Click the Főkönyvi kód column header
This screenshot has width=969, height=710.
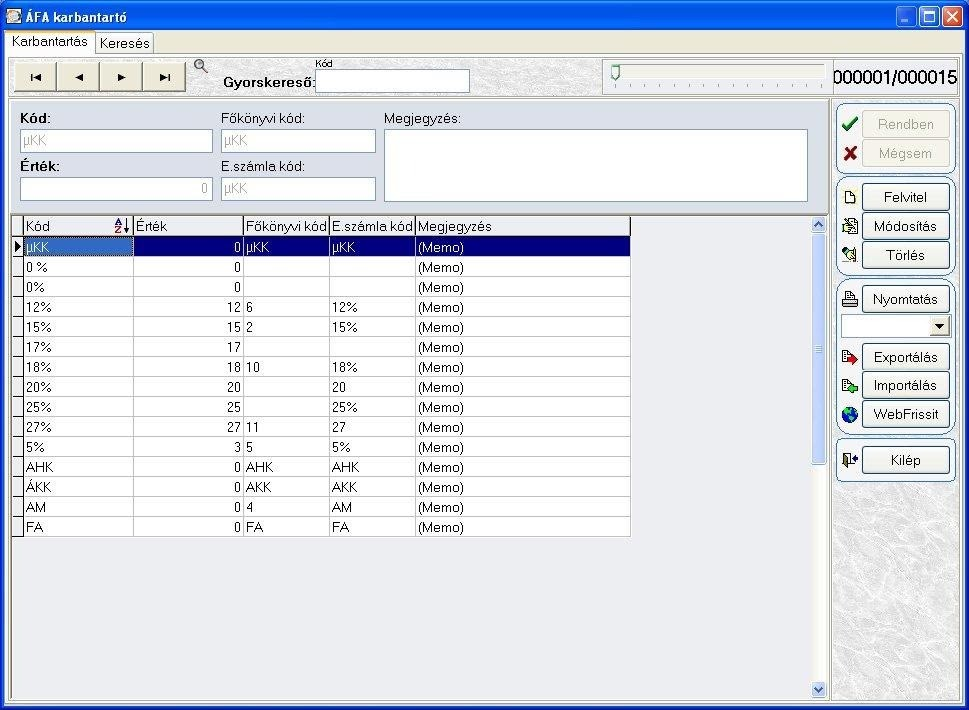pos(286,226)
